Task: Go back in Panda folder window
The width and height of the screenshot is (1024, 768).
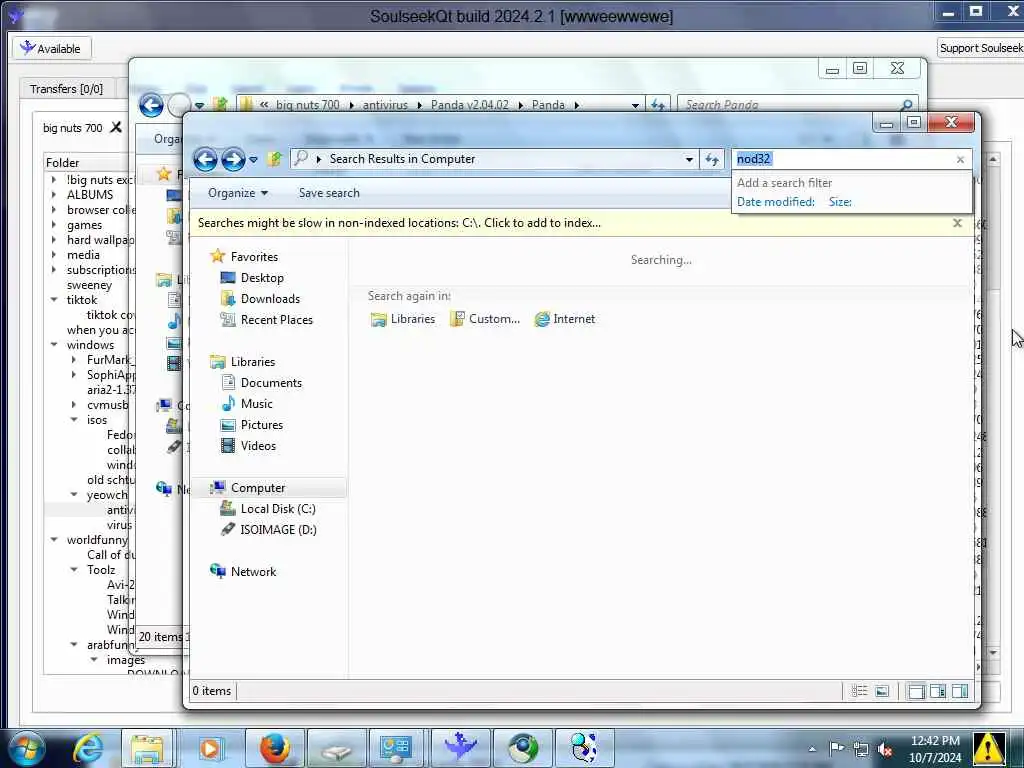Action: 151,104
